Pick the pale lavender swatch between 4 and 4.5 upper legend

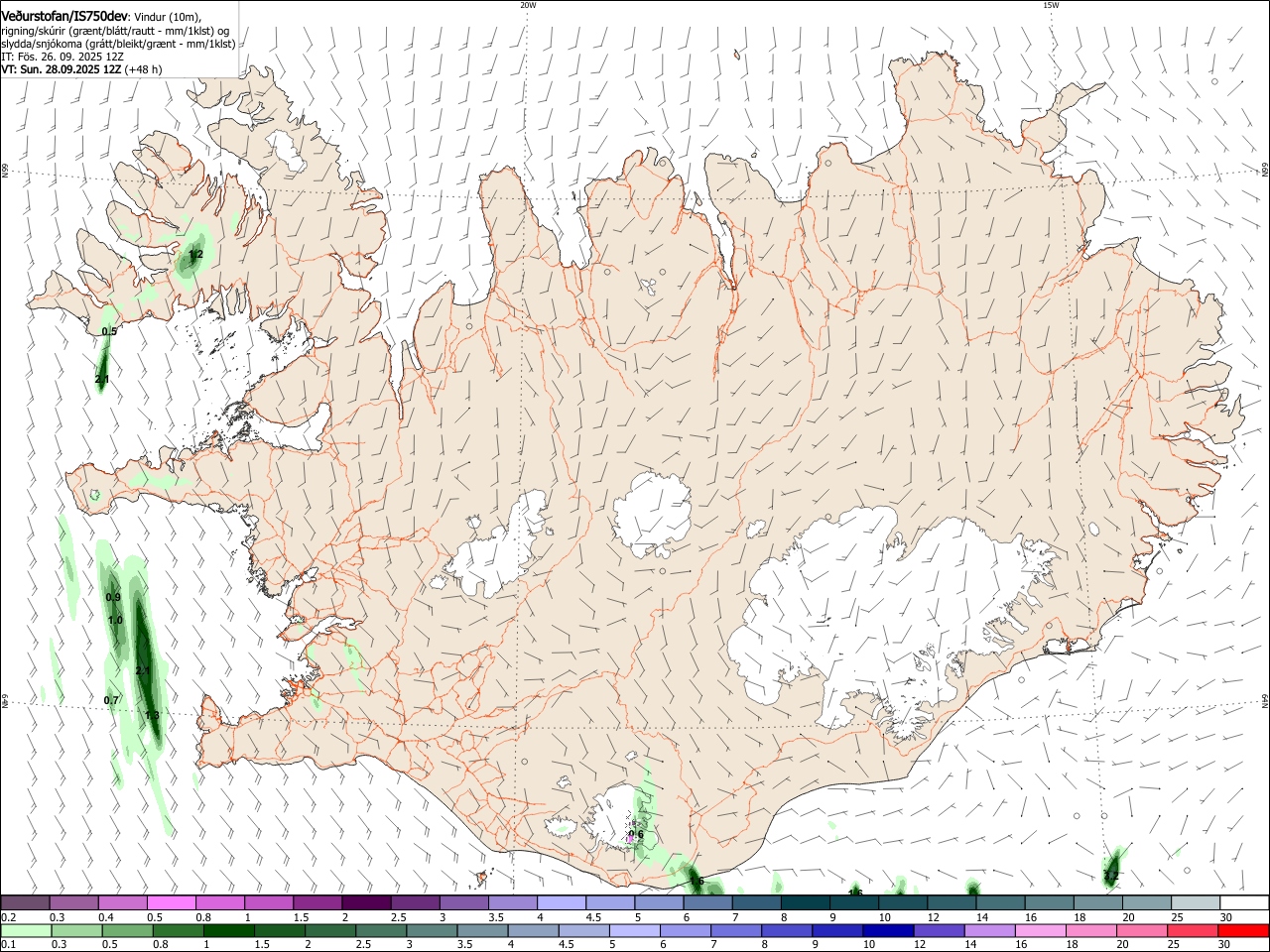point(561,902)
